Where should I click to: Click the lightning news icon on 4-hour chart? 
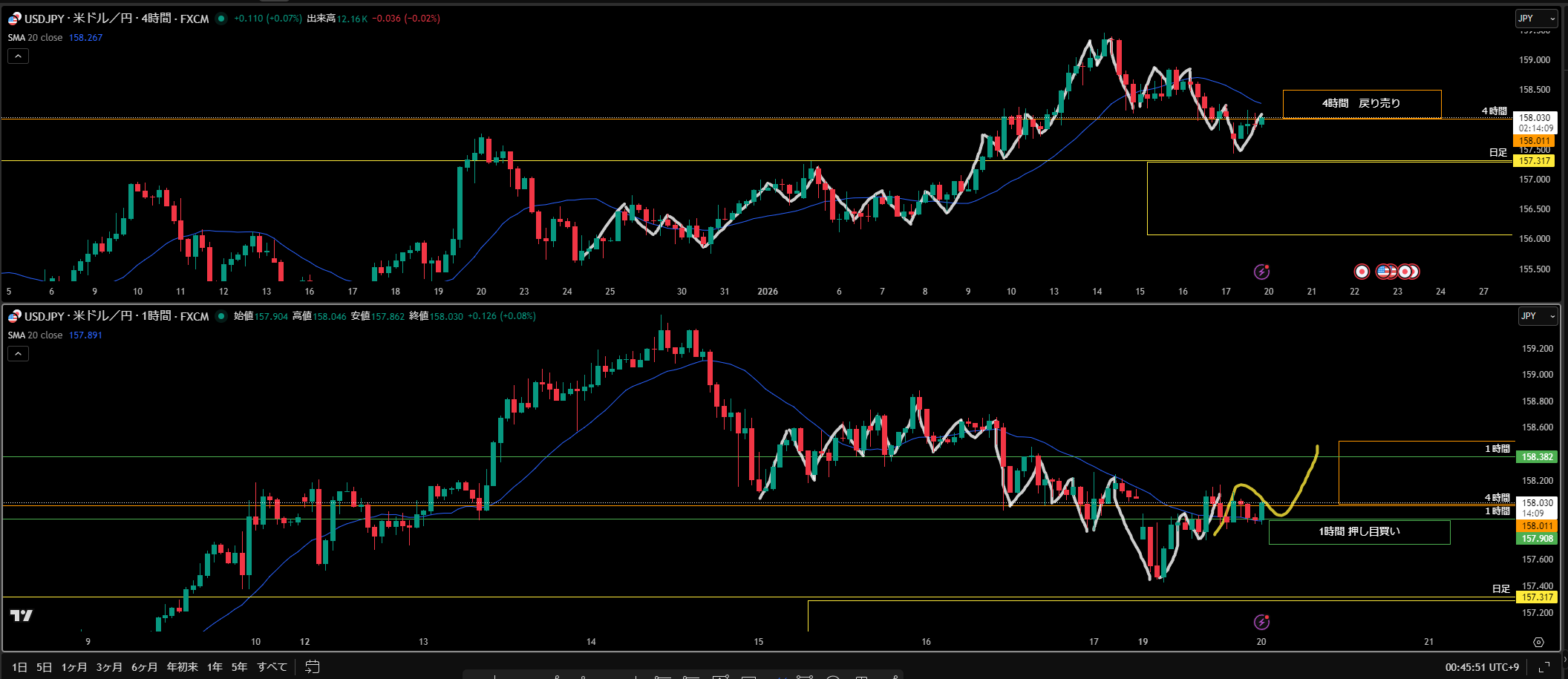[1261, 272]
